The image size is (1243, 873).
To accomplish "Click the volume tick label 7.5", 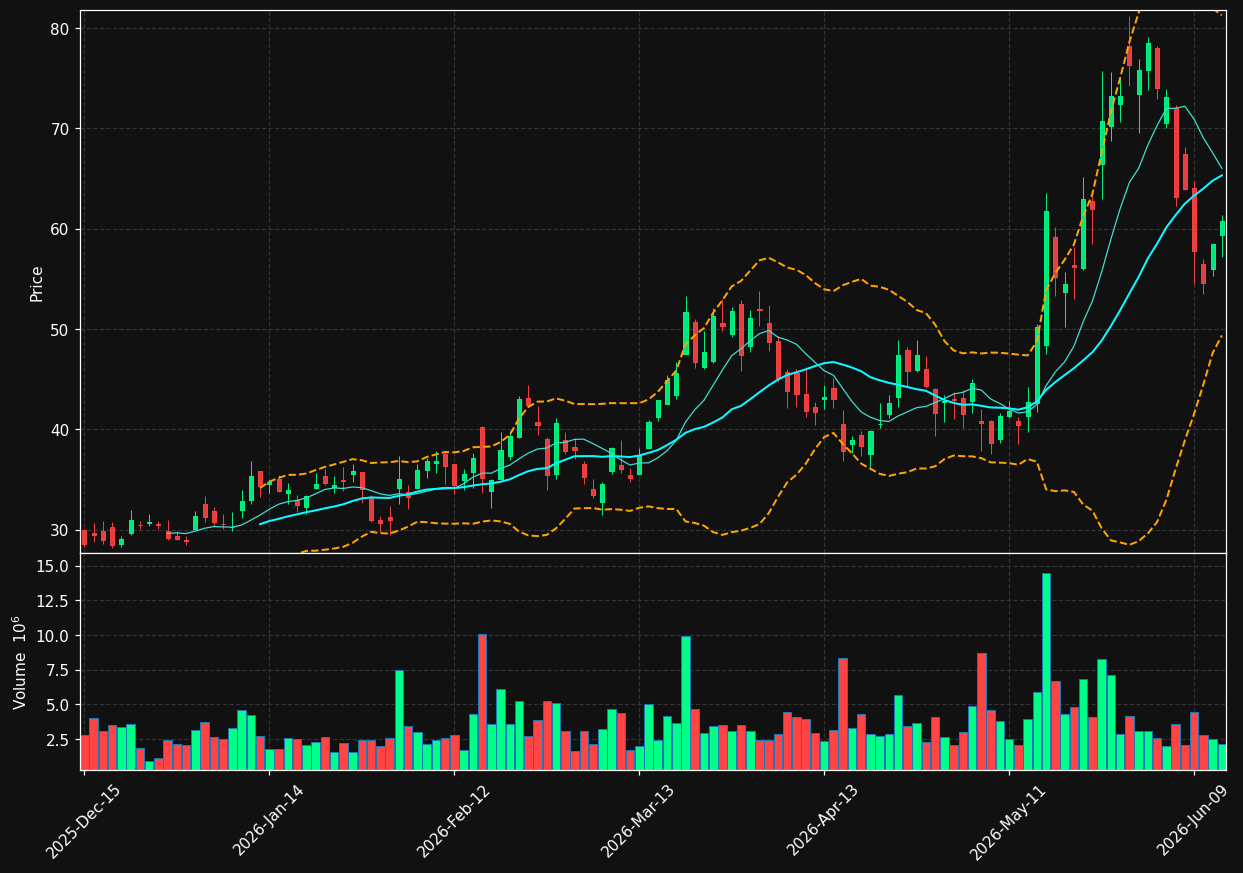I will (59, 671).
